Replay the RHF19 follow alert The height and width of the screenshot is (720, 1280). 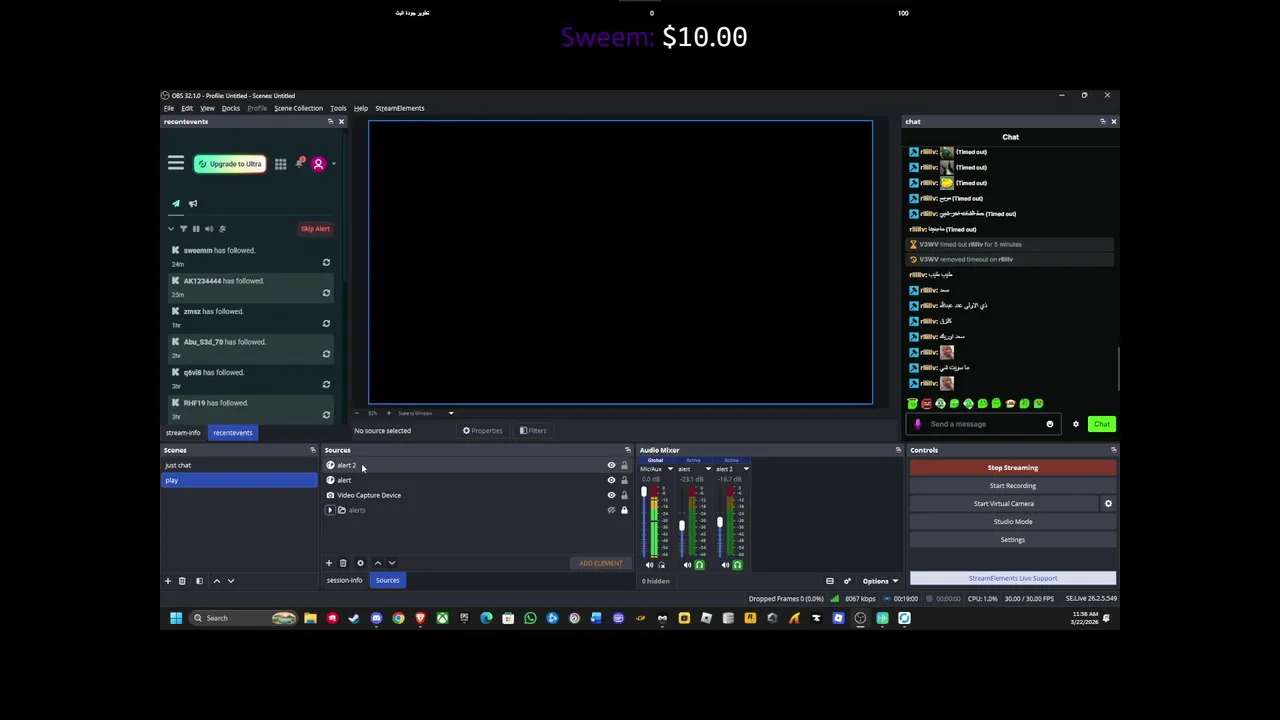326,415
